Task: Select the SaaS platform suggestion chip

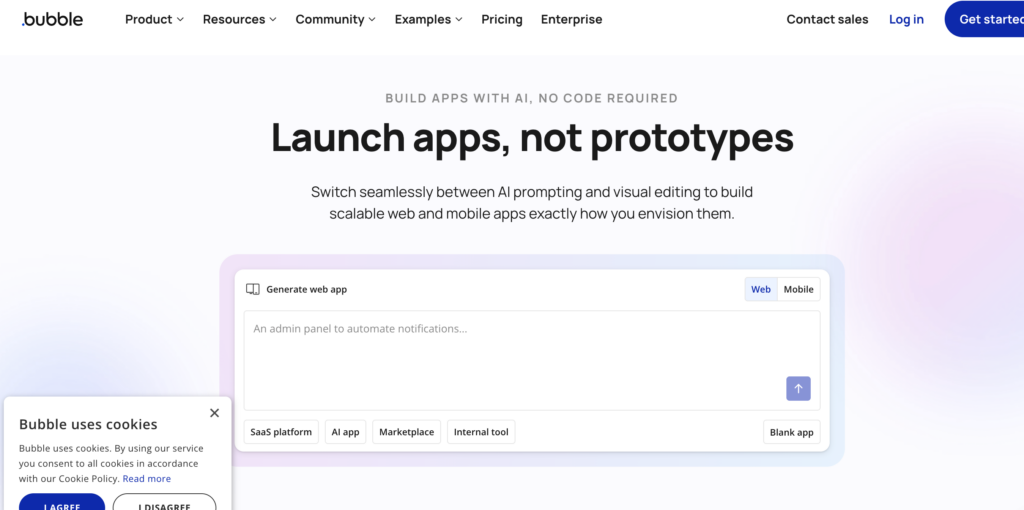Action: pyautogui.click(x=281, y=432)
